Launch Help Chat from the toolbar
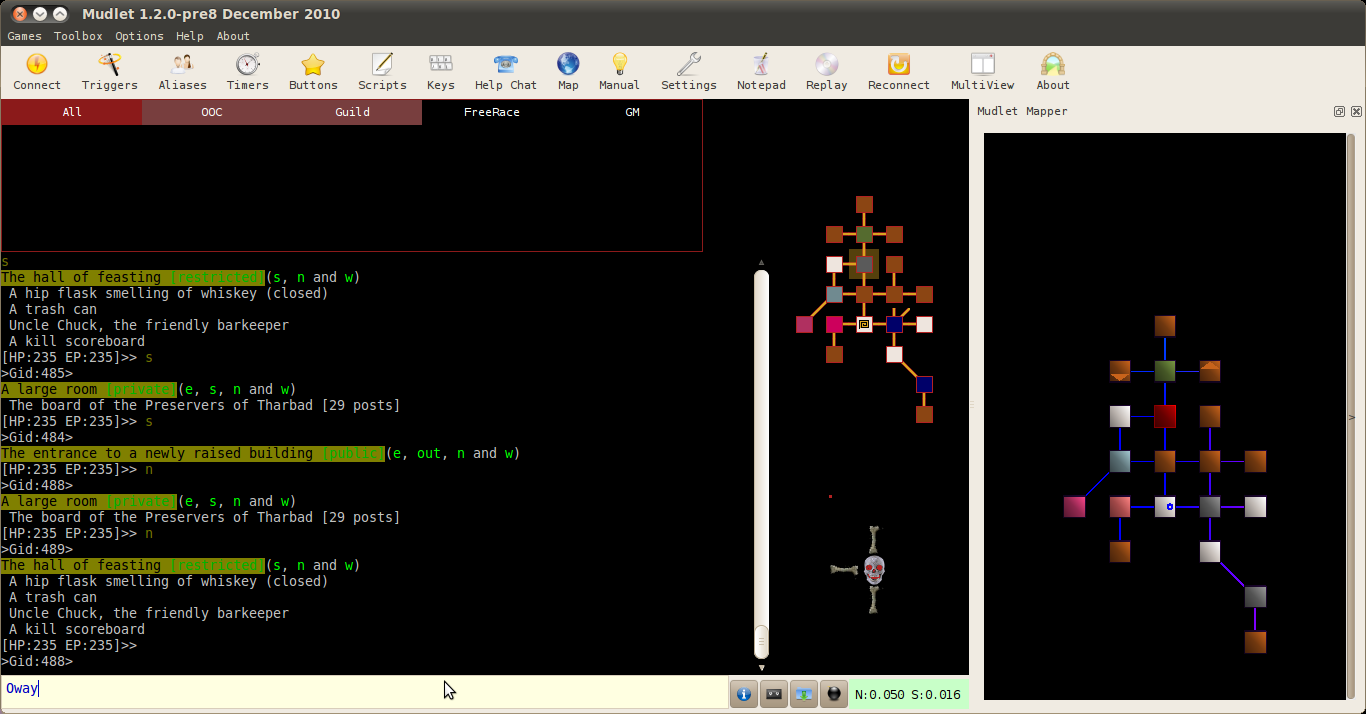Image resolution: width=1366 pixels, height=714 pixels. point(505,72)
